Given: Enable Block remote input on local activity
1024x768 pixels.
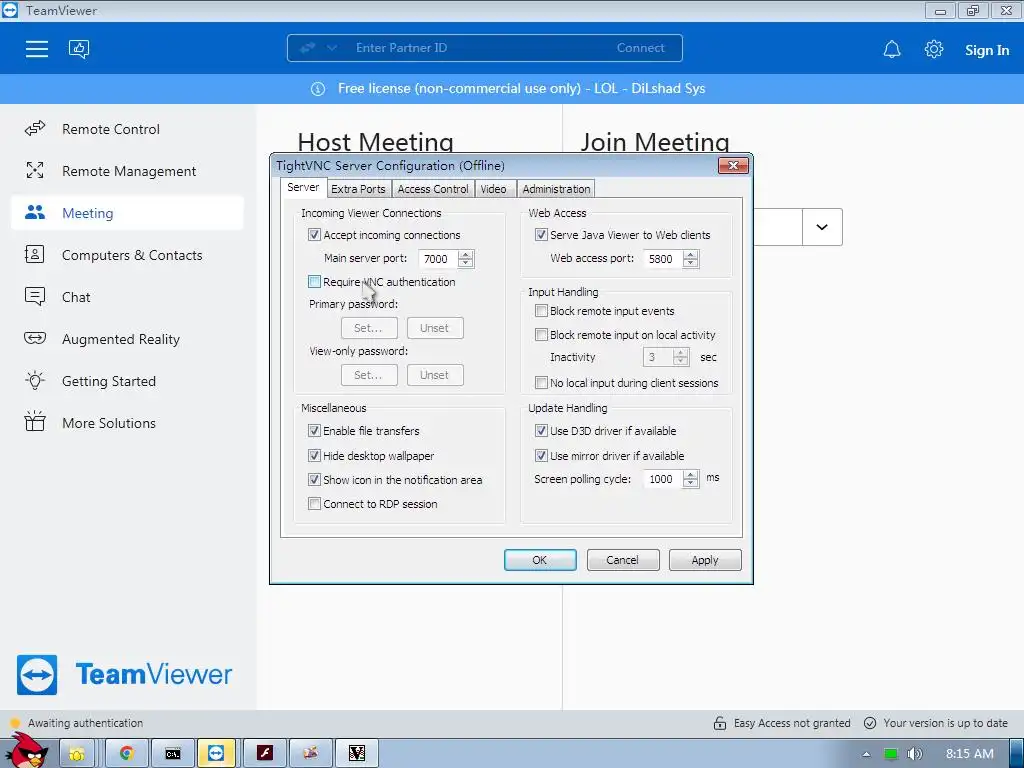Looking at the screenshot, I should point(541,334).
